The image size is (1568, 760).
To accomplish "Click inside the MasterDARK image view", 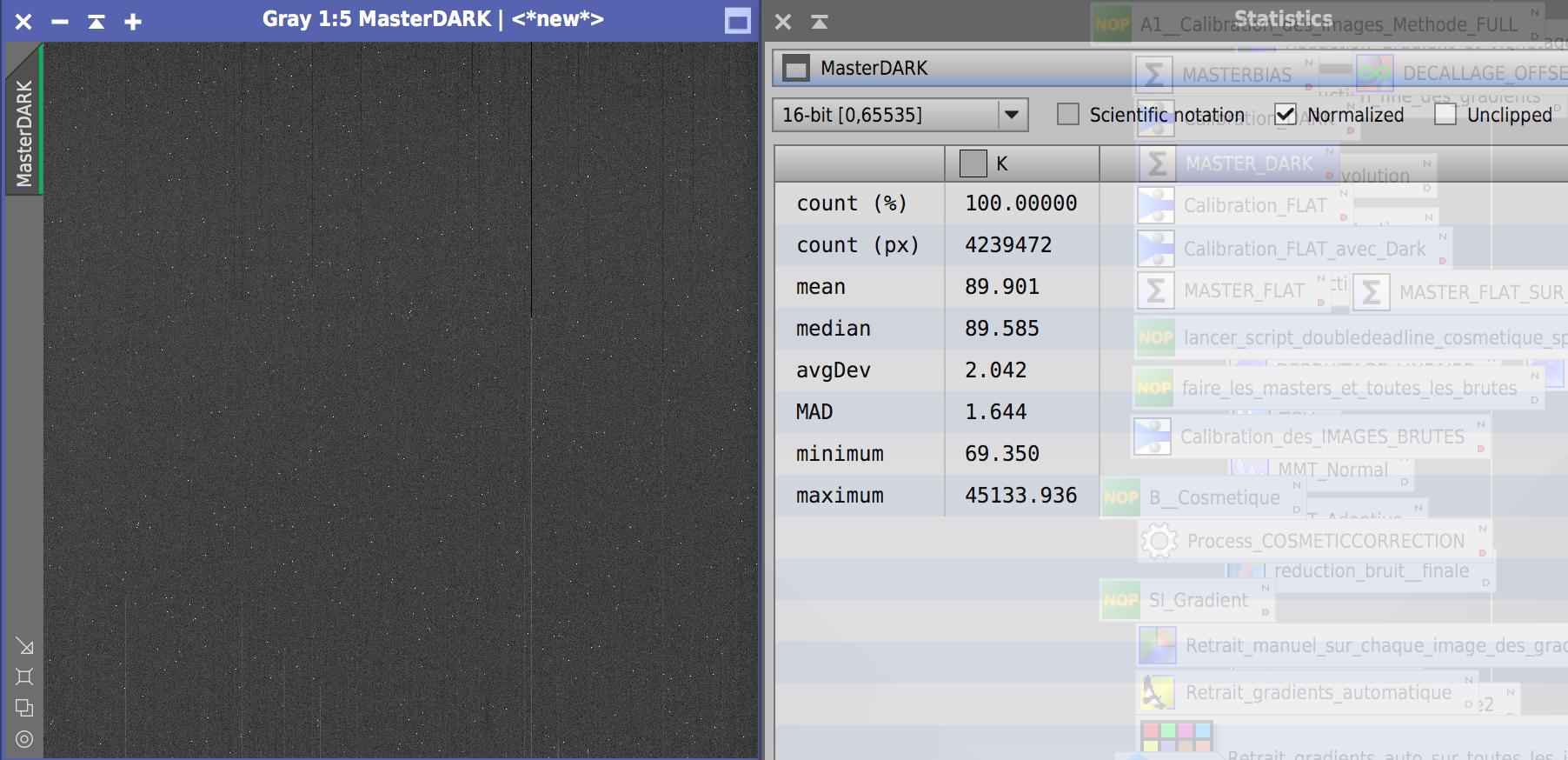I will (x=401, y=400).
